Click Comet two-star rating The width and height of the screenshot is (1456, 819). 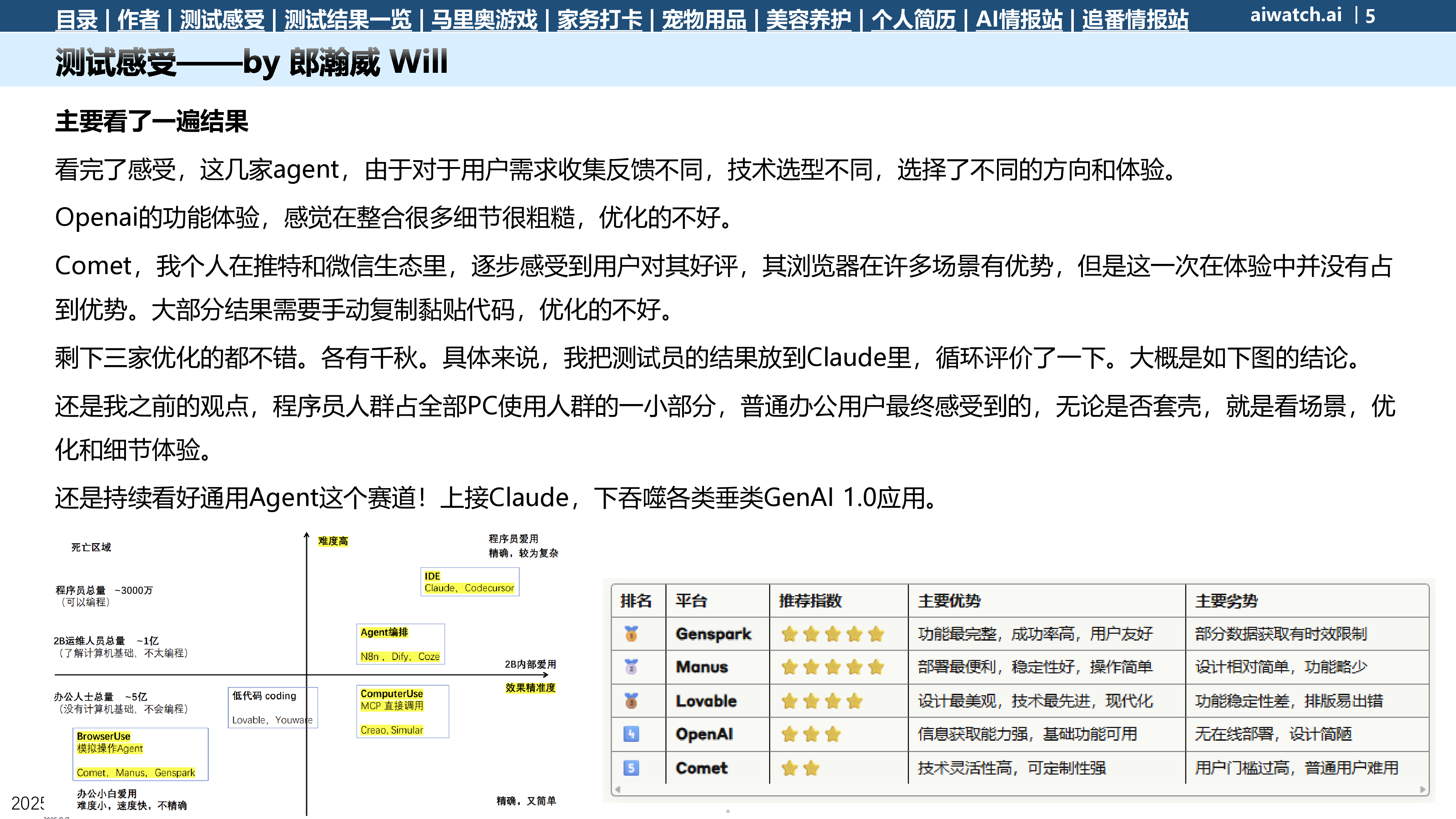[800, 768]
